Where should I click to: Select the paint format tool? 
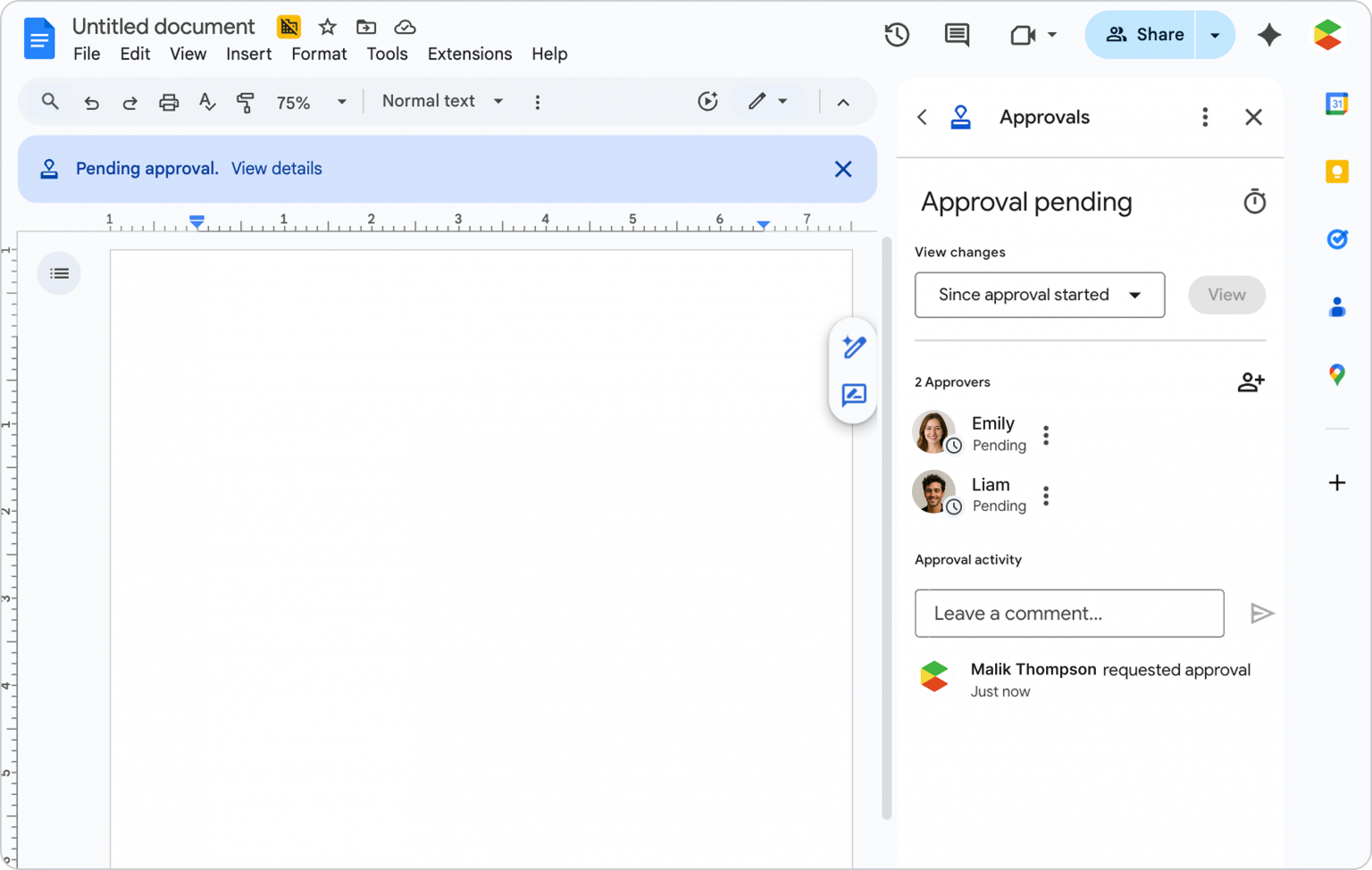(x=245, y=102)
